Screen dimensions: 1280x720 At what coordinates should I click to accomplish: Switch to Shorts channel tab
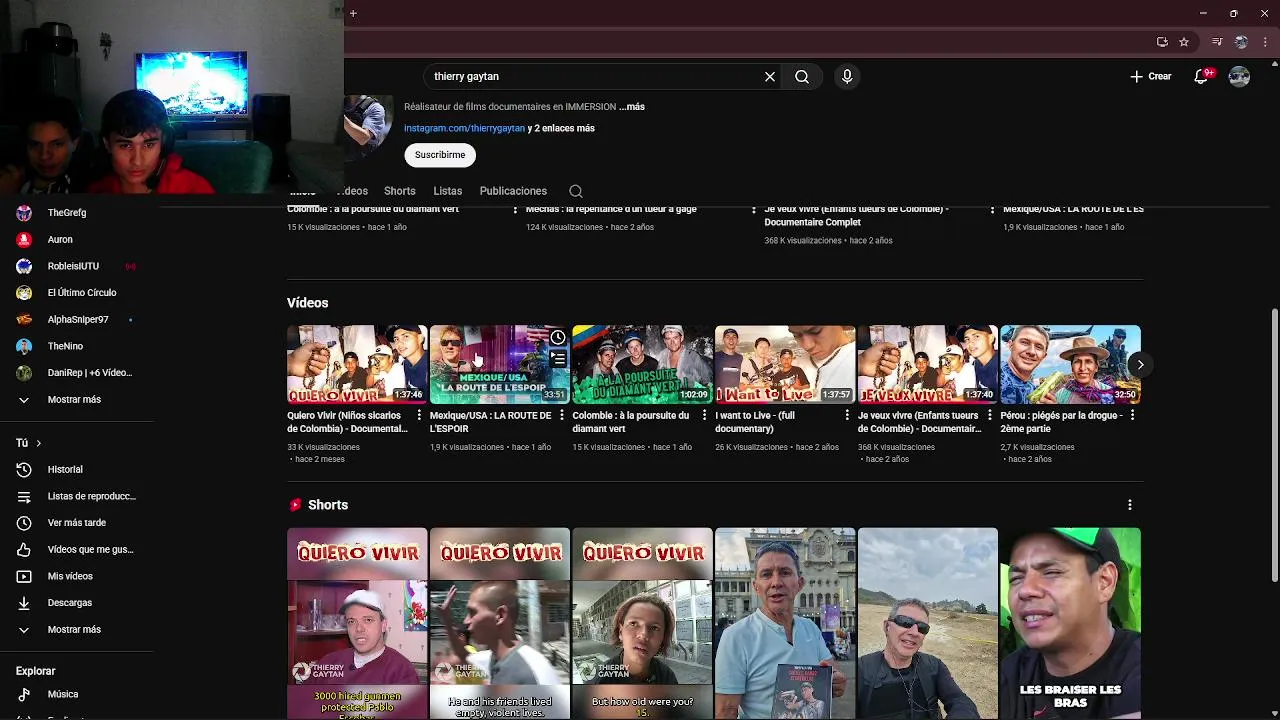click(399, 191)
